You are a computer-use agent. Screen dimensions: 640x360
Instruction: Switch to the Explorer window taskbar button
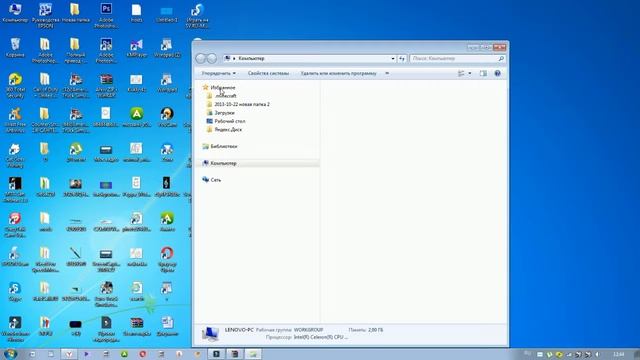253,354
